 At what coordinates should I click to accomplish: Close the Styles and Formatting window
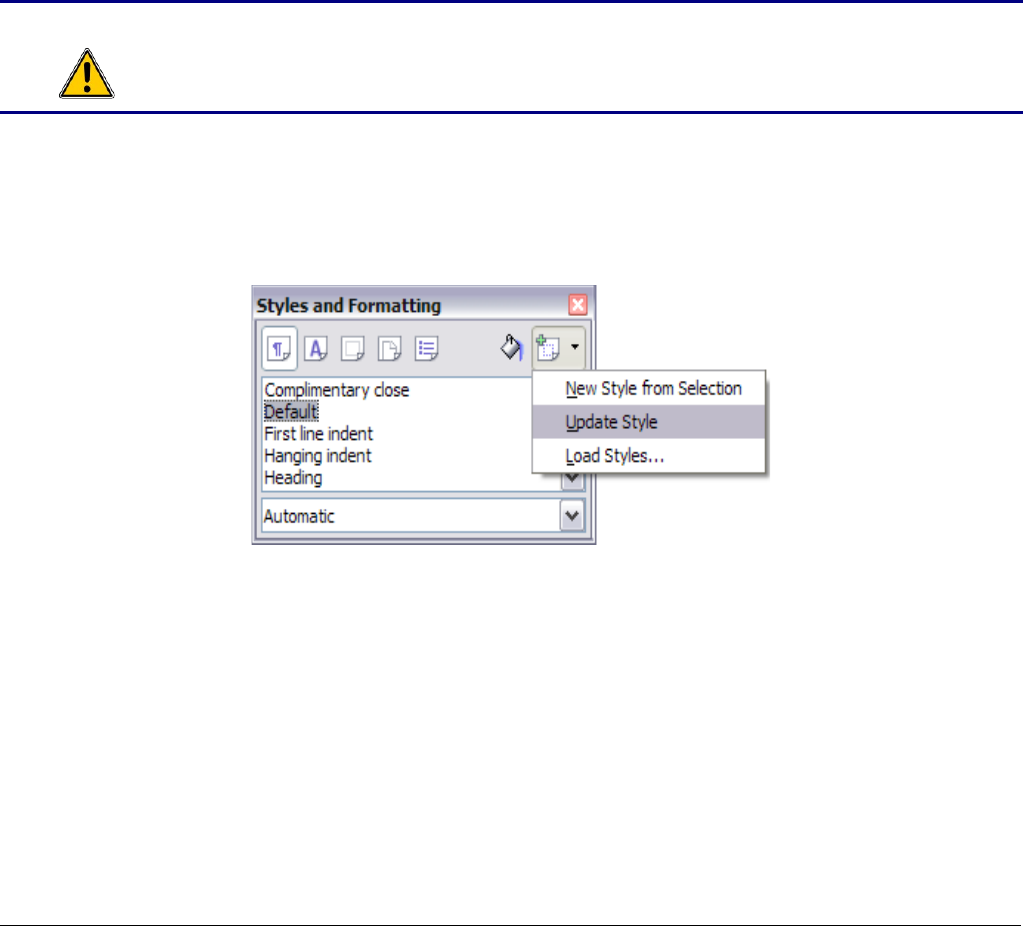point(577,305)
